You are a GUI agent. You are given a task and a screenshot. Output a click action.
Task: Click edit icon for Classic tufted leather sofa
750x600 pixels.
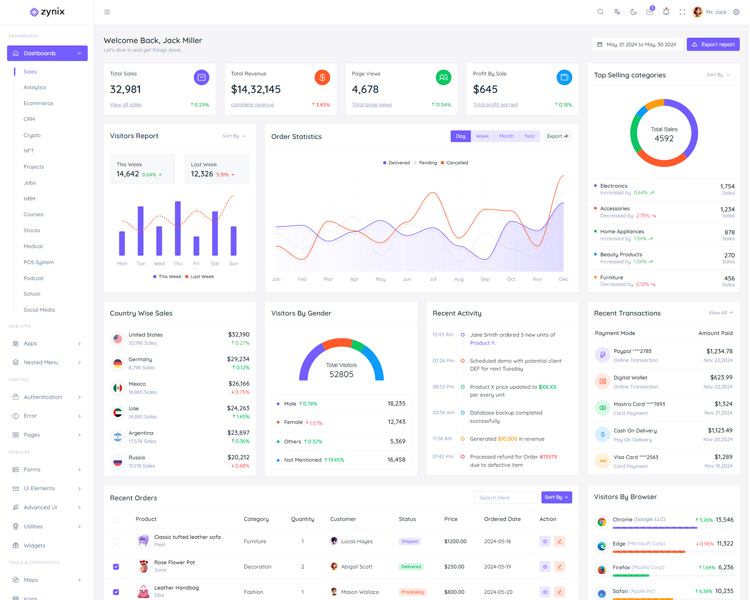(560, 541)
